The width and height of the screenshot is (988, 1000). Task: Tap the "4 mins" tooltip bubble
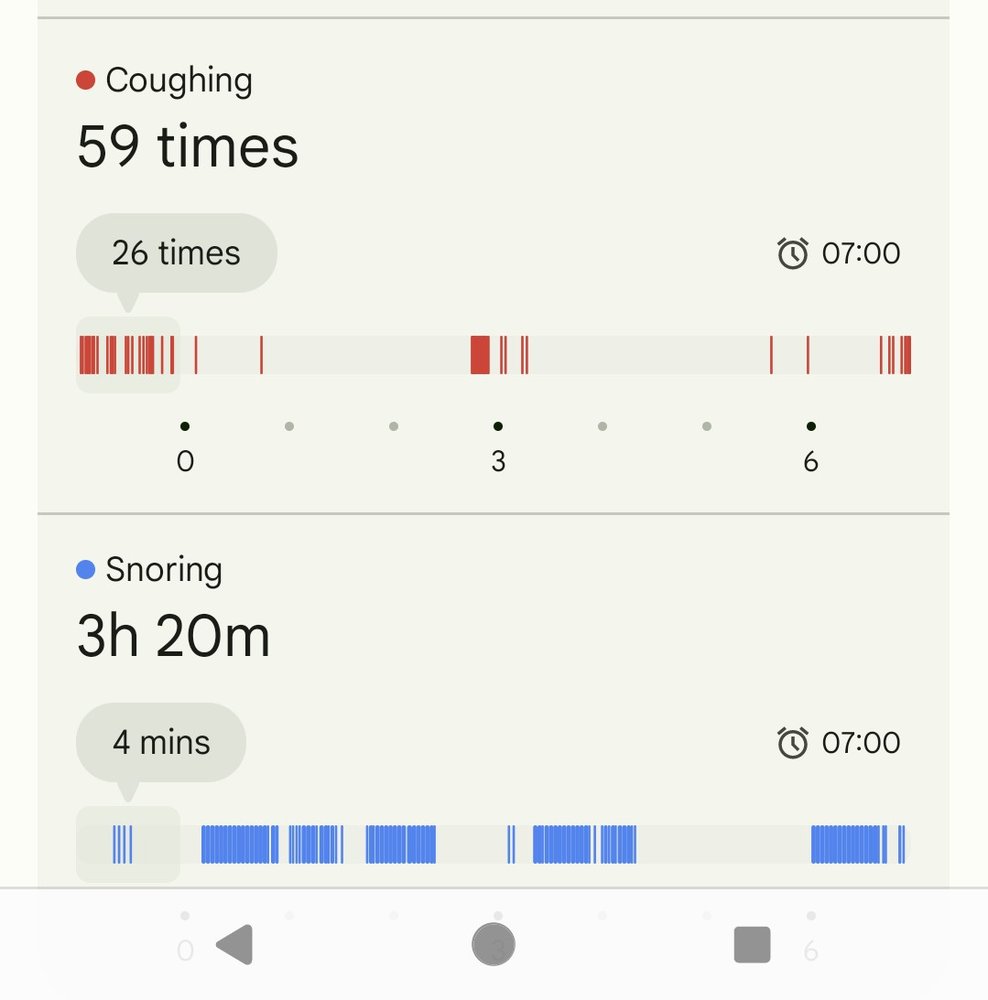(161, 742)
